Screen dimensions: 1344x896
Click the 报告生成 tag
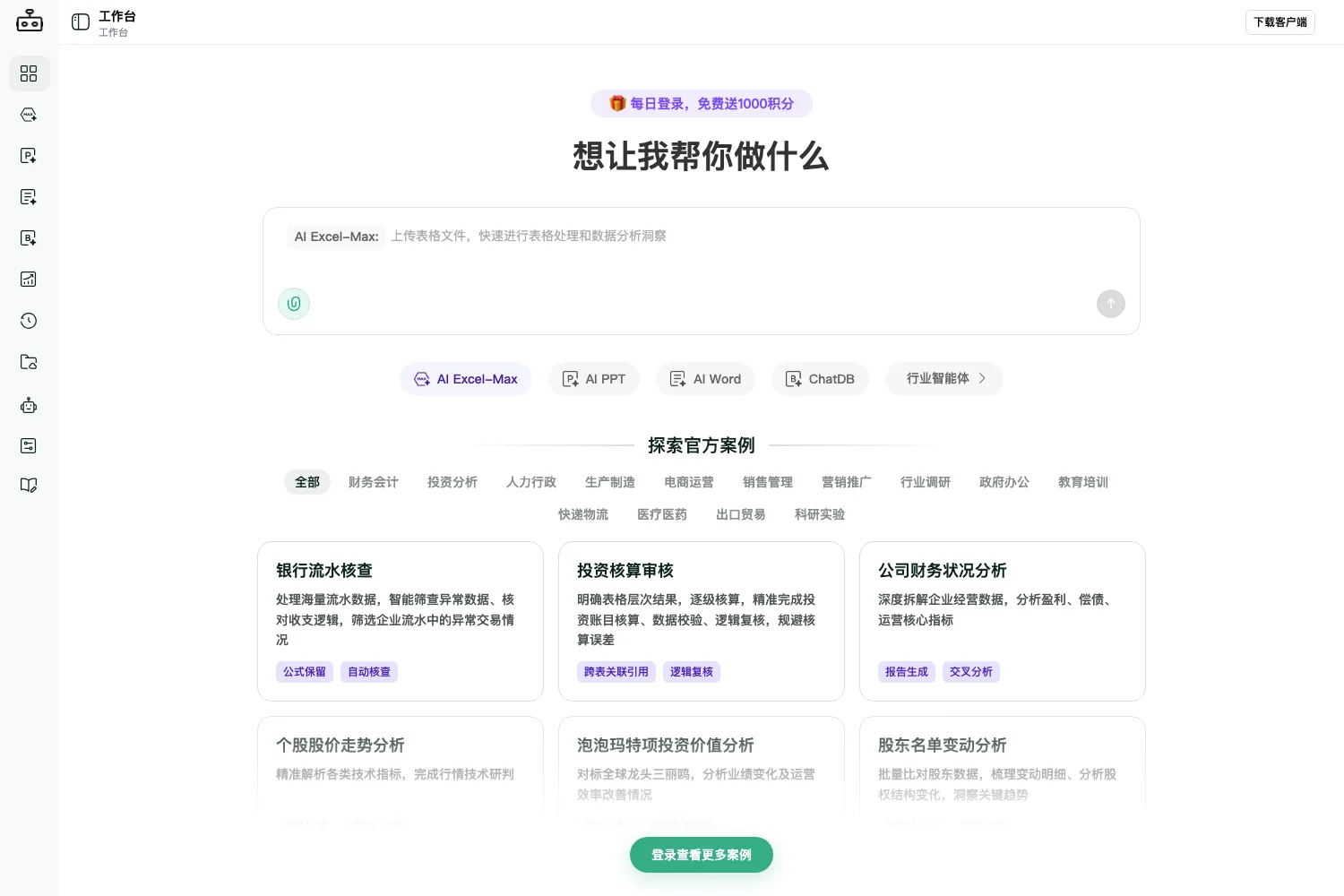pos(907,672)
